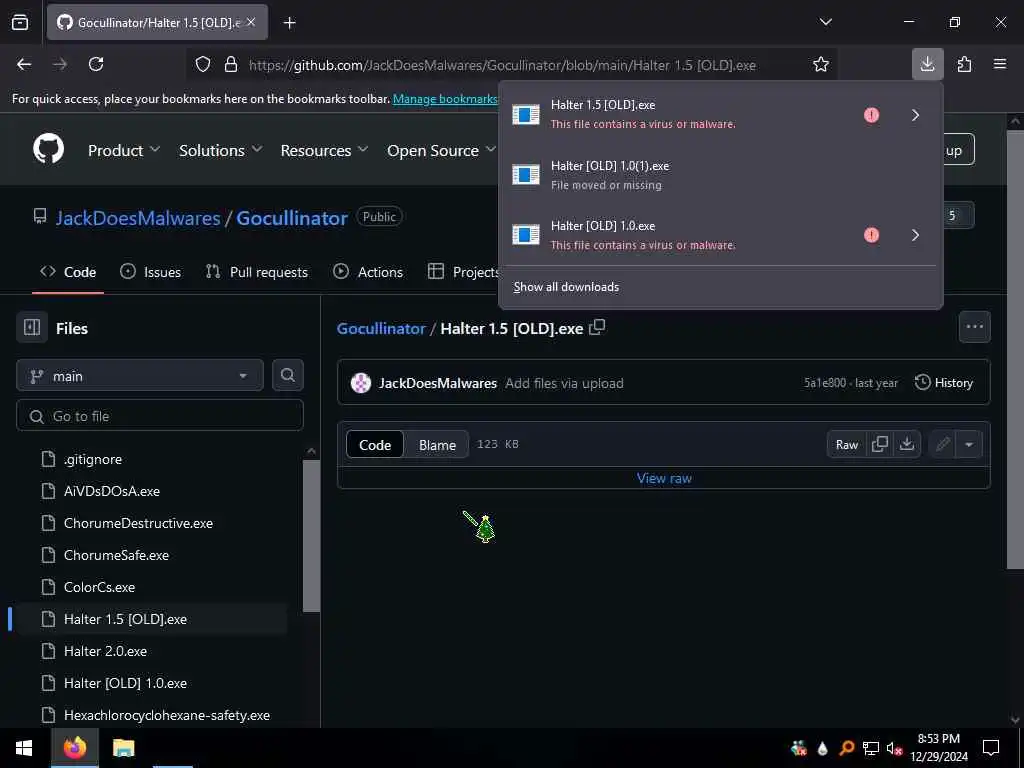This screenshot has height=768, width=1024.
Task: Copy raw file contents
Action: click(x=880, y=444)
